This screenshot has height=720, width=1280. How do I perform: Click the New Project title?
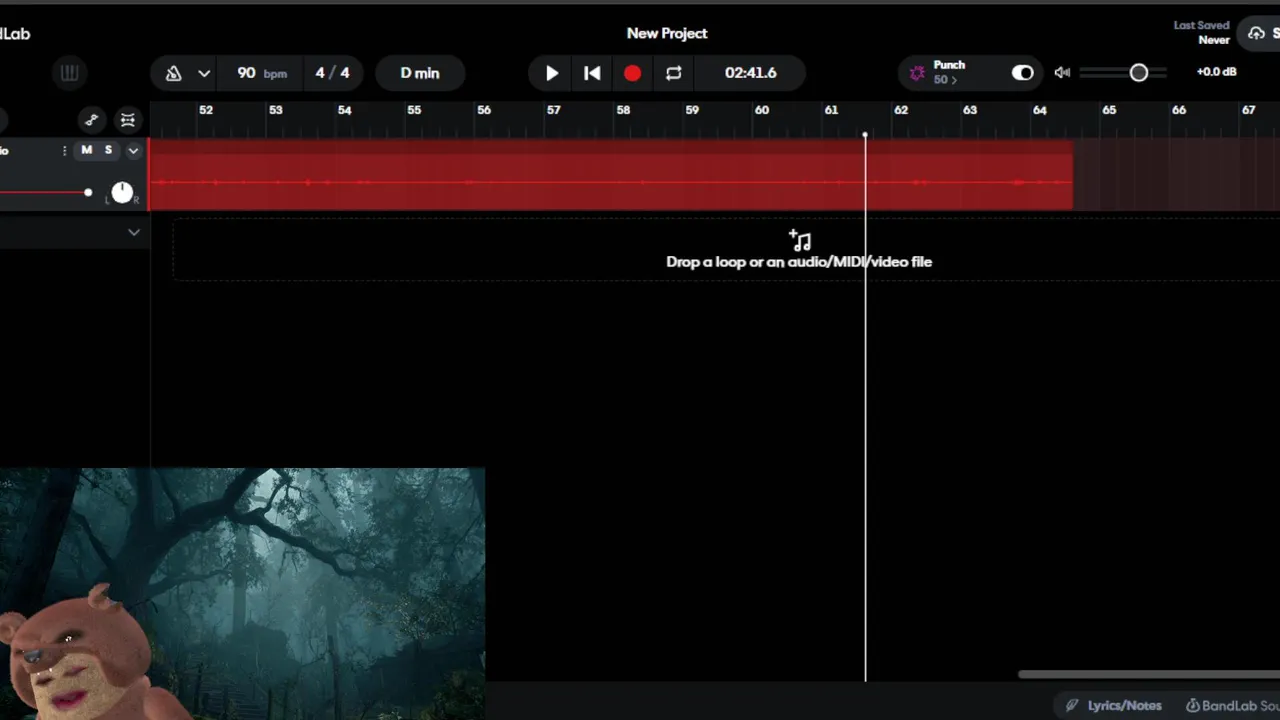click(667, 33)
